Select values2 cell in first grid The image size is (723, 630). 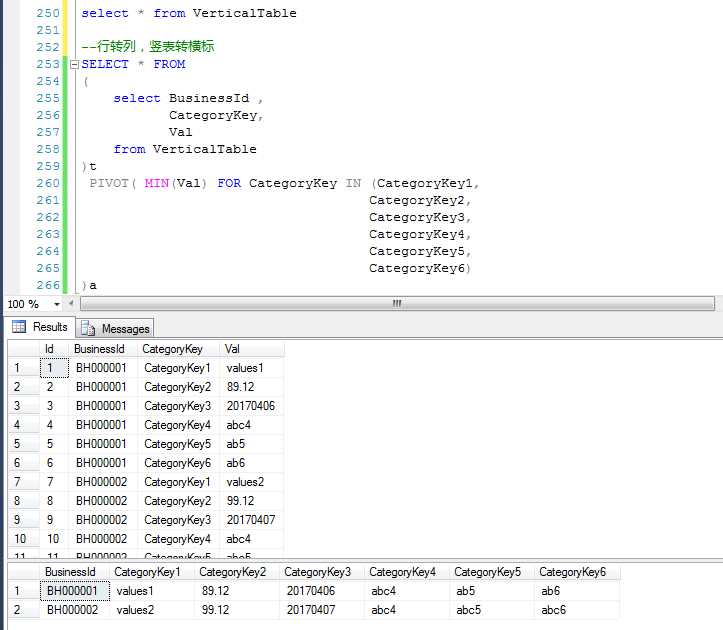252,482
